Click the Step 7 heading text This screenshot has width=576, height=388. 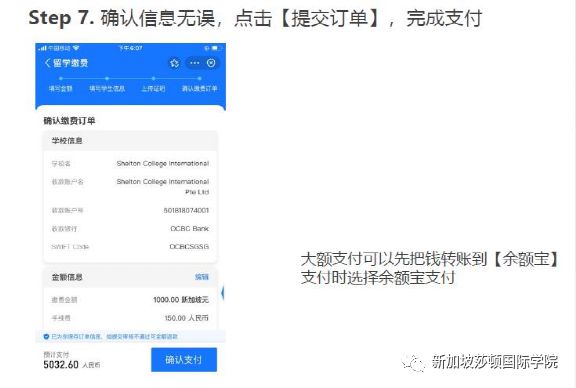(255, 18)
